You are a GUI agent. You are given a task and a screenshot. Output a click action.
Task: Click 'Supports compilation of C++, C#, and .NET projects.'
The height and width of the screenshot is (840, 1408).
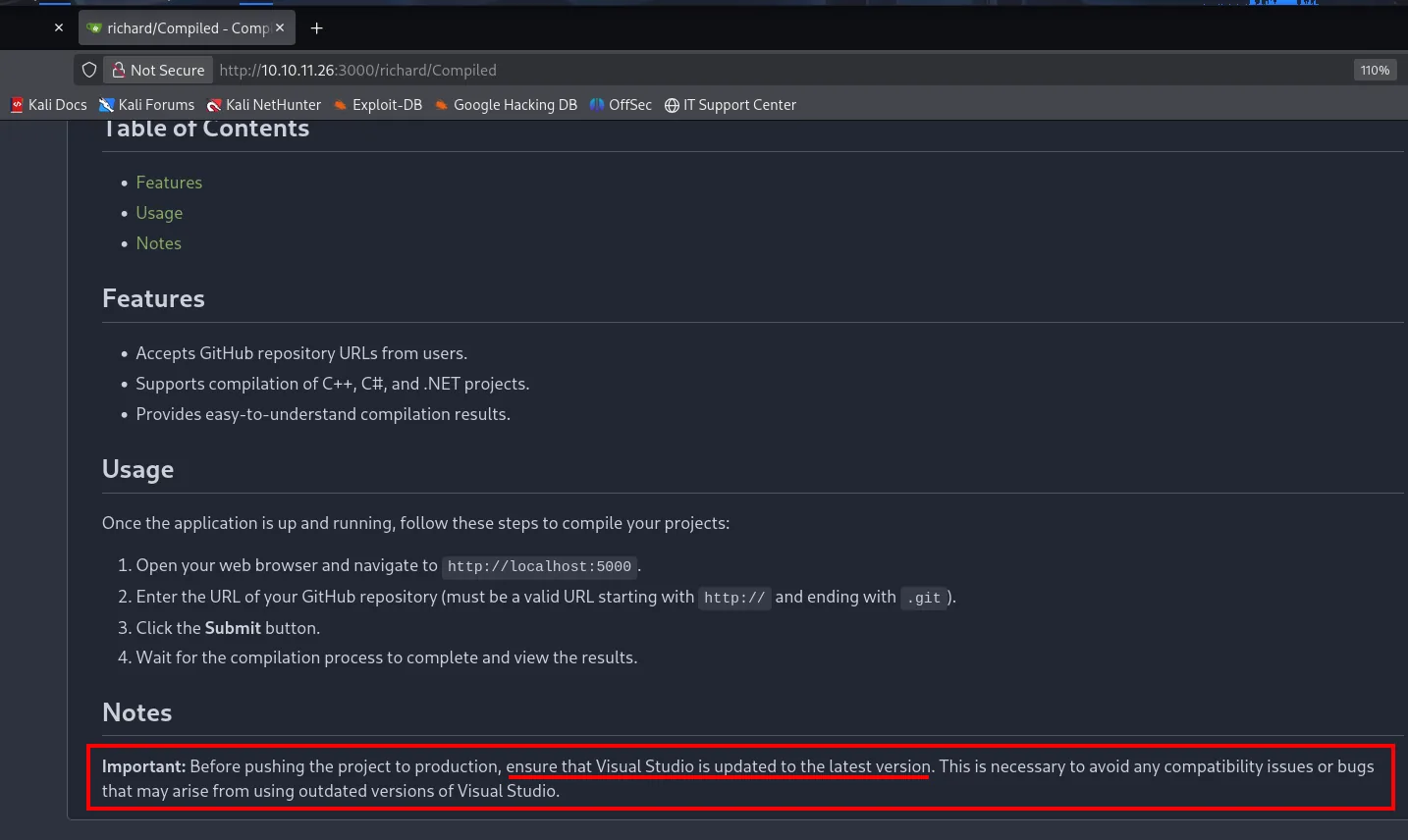(333, 384)
